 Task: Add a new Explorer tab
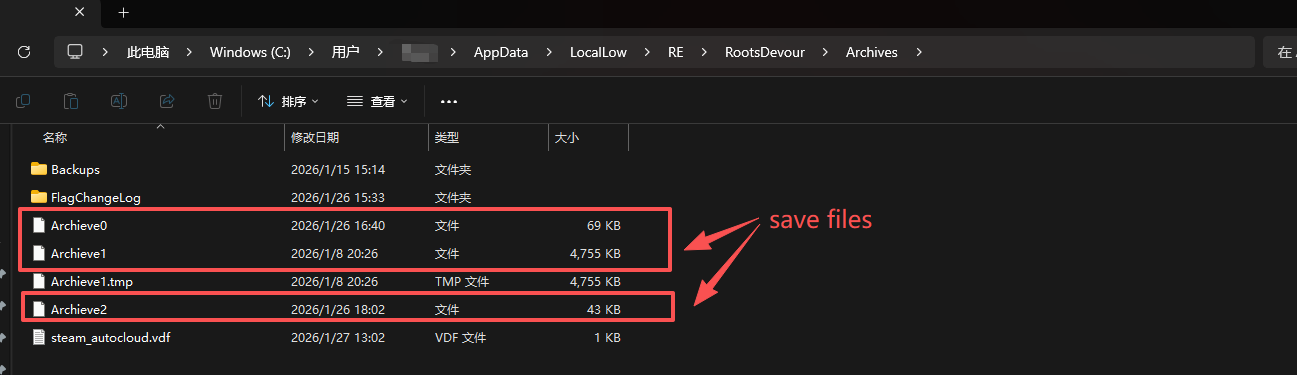[x=124, y=13]
